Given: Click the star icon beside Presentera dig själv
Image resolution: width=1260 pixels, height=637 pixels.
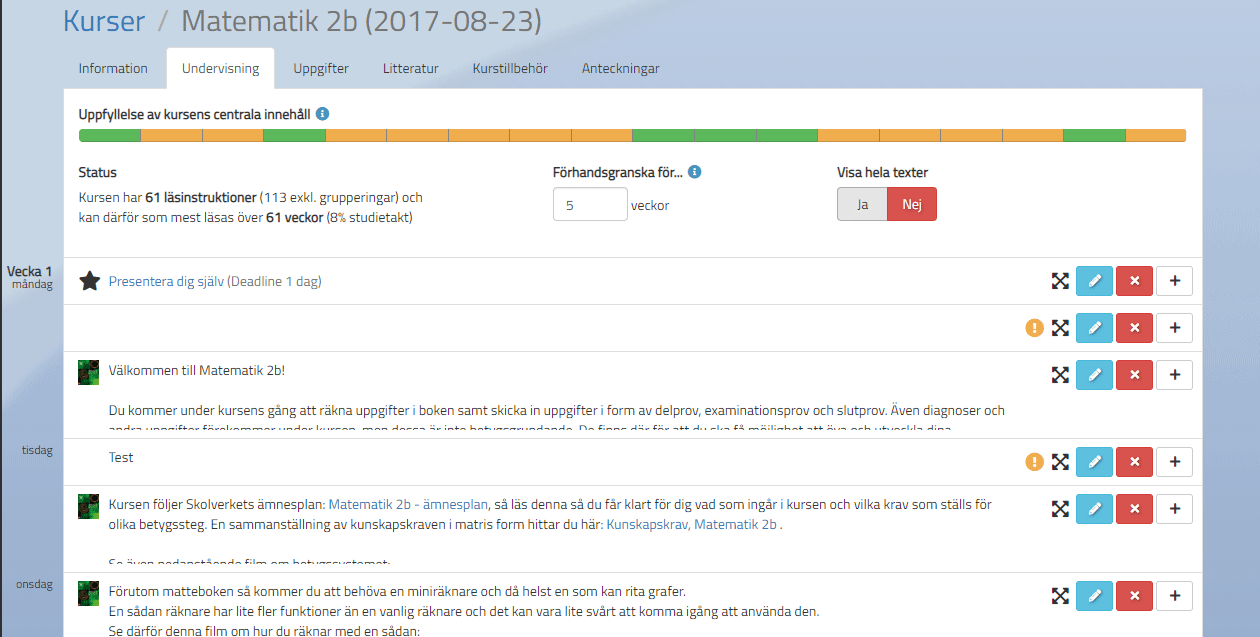Looking at the screenshot, I should (x=90, y=282).
